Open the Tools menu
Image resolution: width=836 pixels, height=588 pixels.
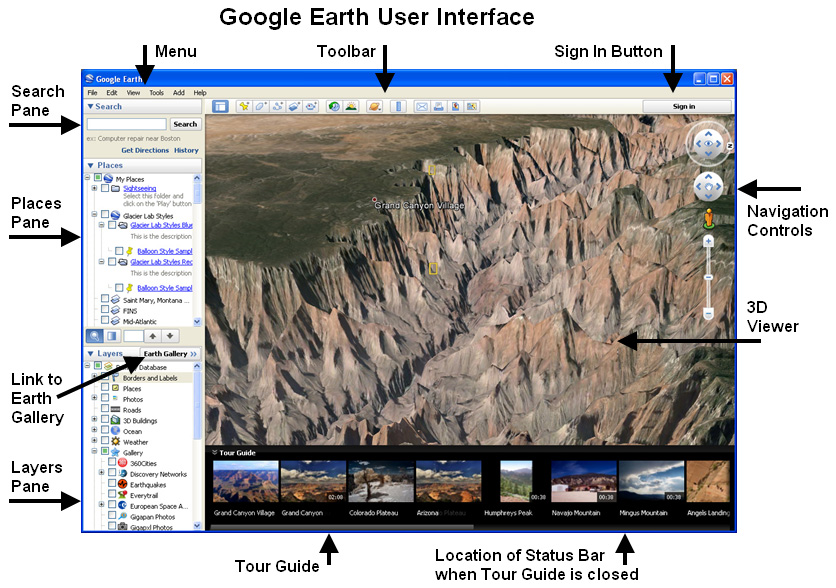[x=155, y=91]
